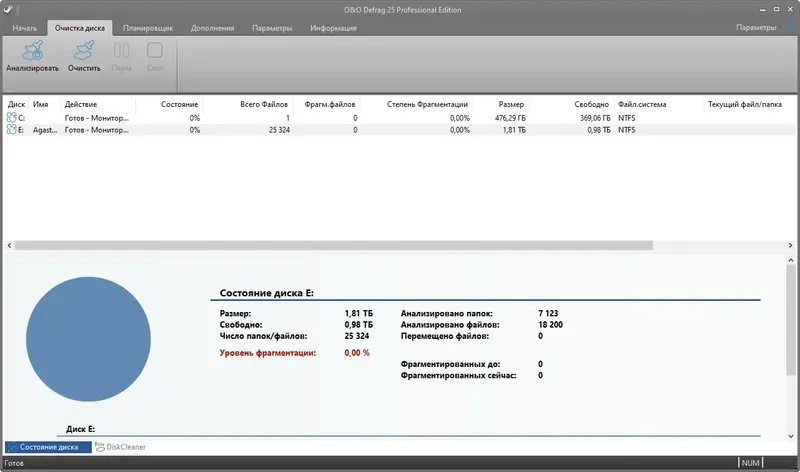Screen dimensions: 800x472
Task: Click the 1,81 ТБ cell in table
Action: pyautogui.click(x=514, y=130)
